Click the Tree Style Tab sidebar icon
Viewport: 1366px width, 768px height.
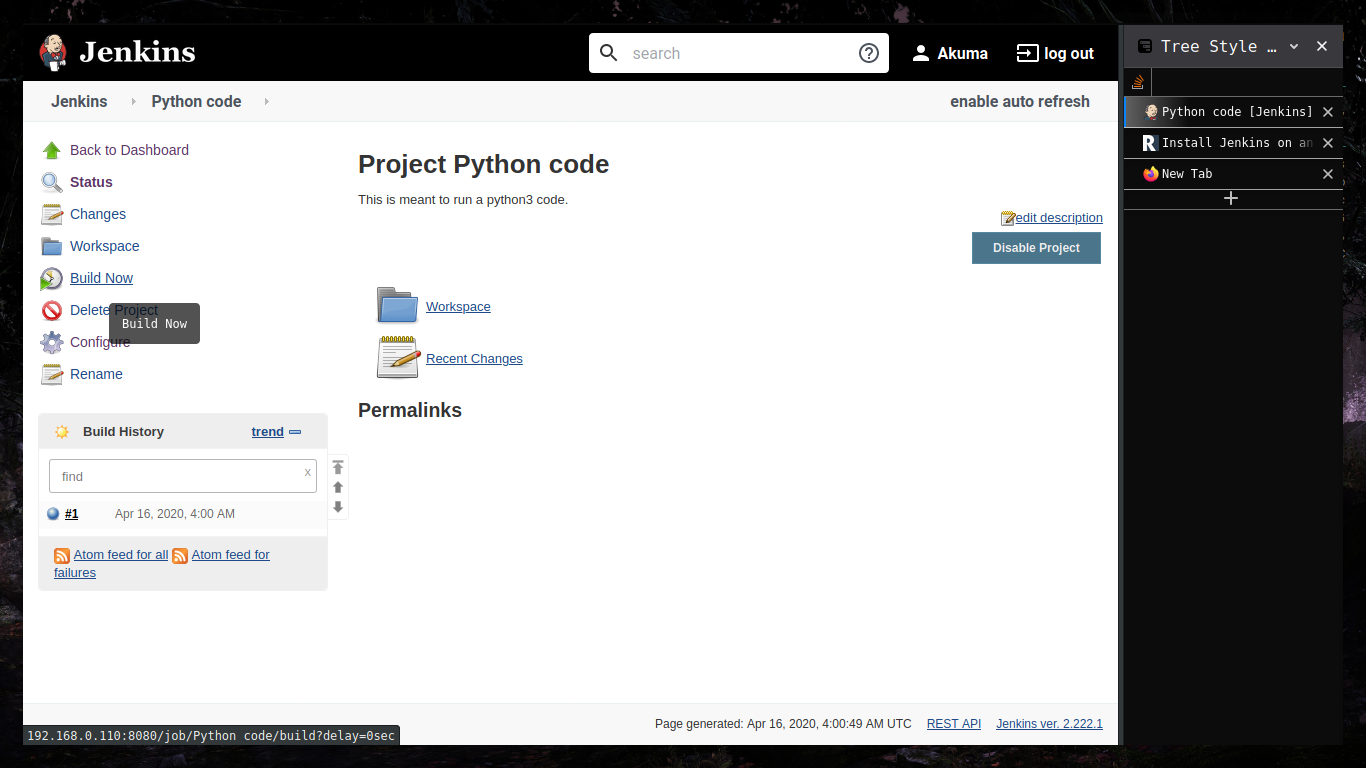point(1145,46)
